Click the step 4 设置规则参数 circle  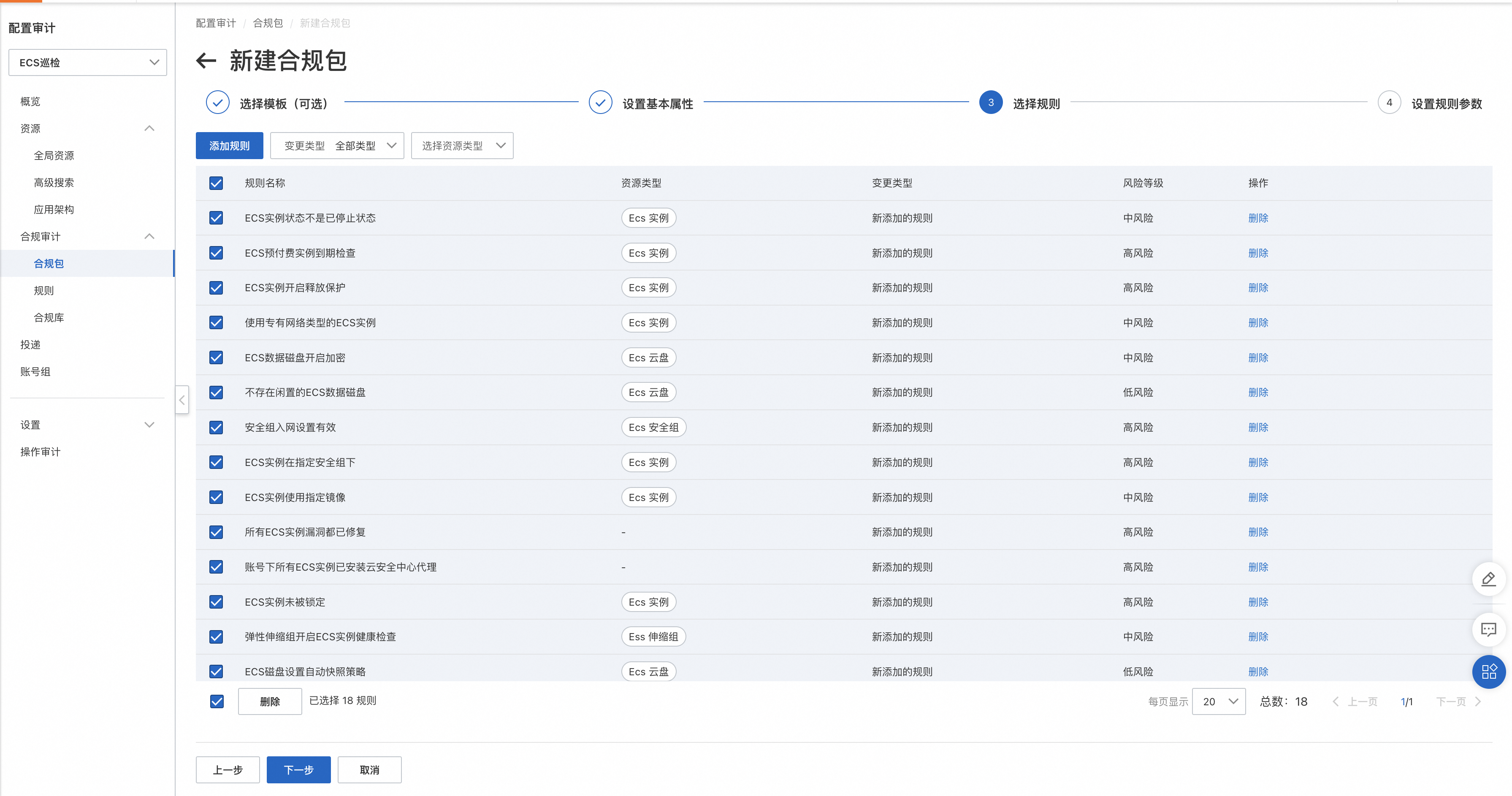tap(1389, 103)
